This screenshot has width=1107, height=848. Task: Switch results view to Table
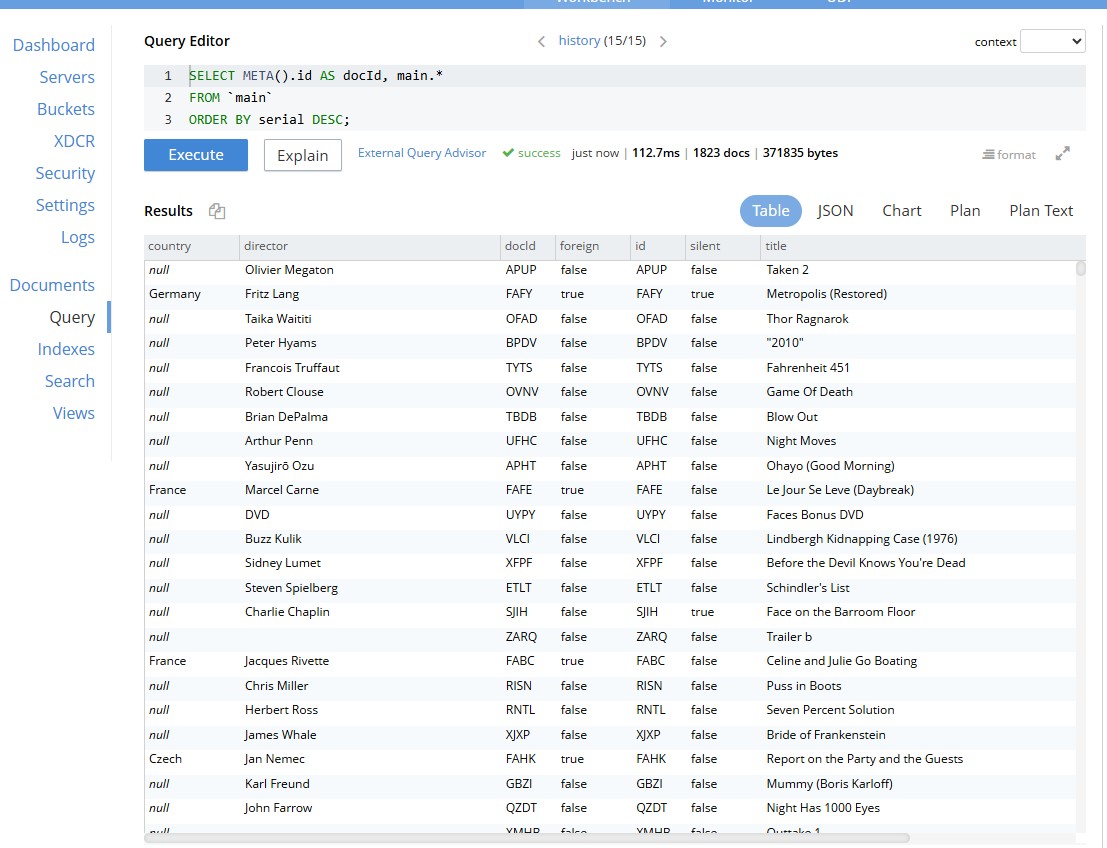(x=770, y=210)
